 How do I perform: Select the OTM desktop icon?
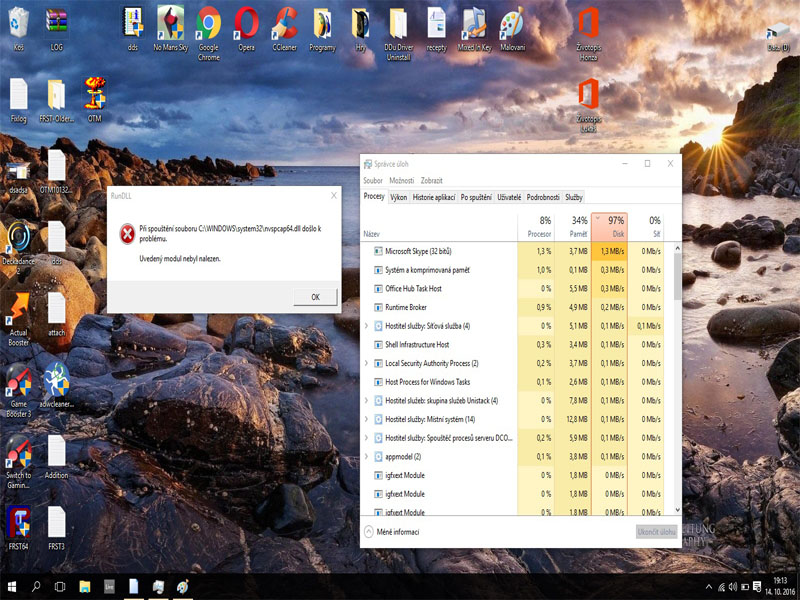pyautogui.click(x=94, y=94)
